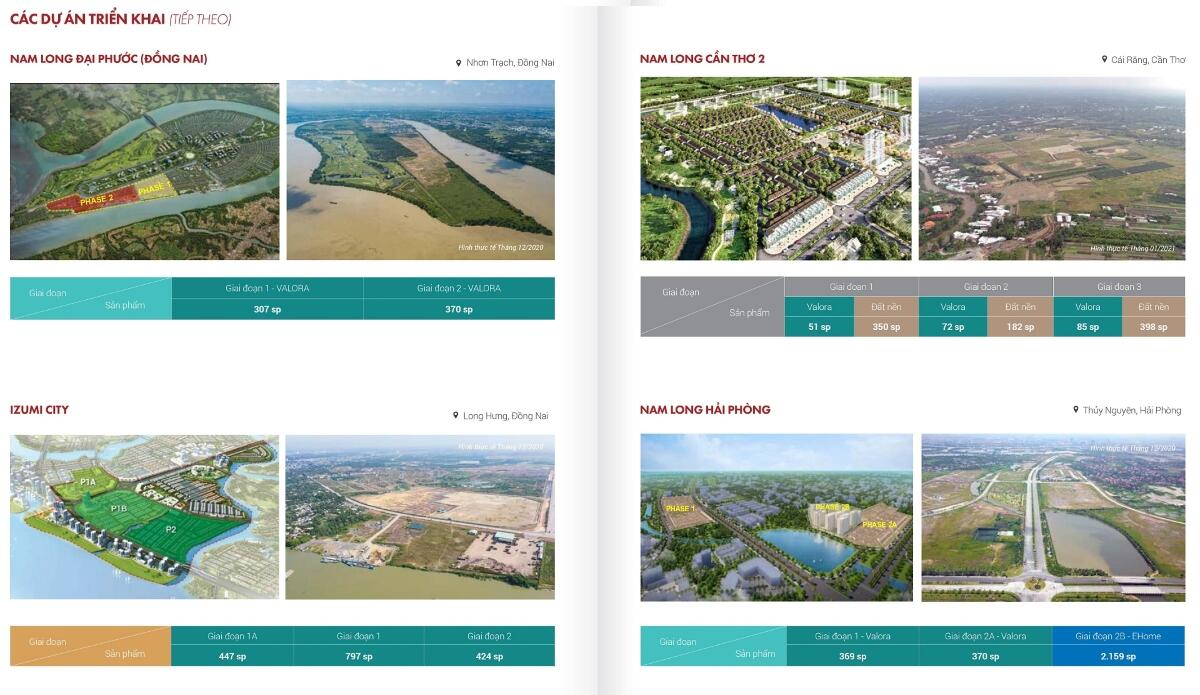View the Hải Phòng aerial photo with lake
Image resolution: width=1200 pixels, height=695 pixels.
(1052, 517)
